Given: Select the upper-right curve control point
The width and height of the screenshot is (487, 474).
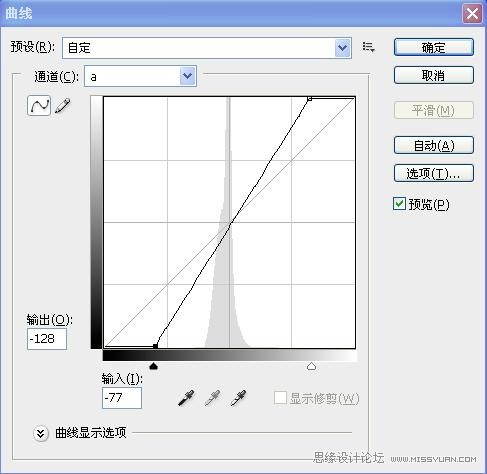Looking at the screenshot, I should click(x=310, y=99).
